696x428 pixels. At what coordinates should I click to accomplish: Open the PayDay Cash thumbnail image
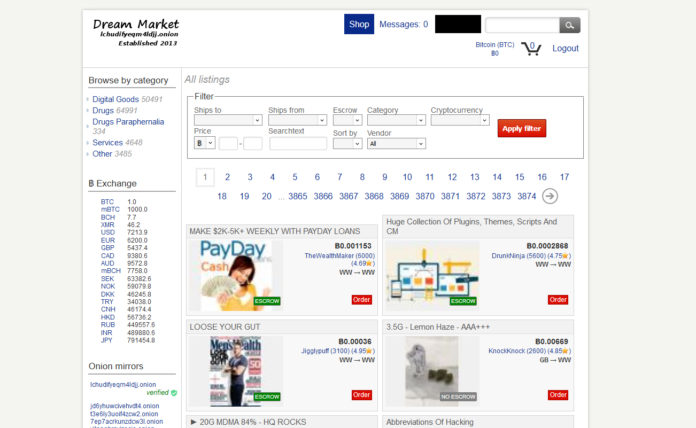click(x=237, y=275)
